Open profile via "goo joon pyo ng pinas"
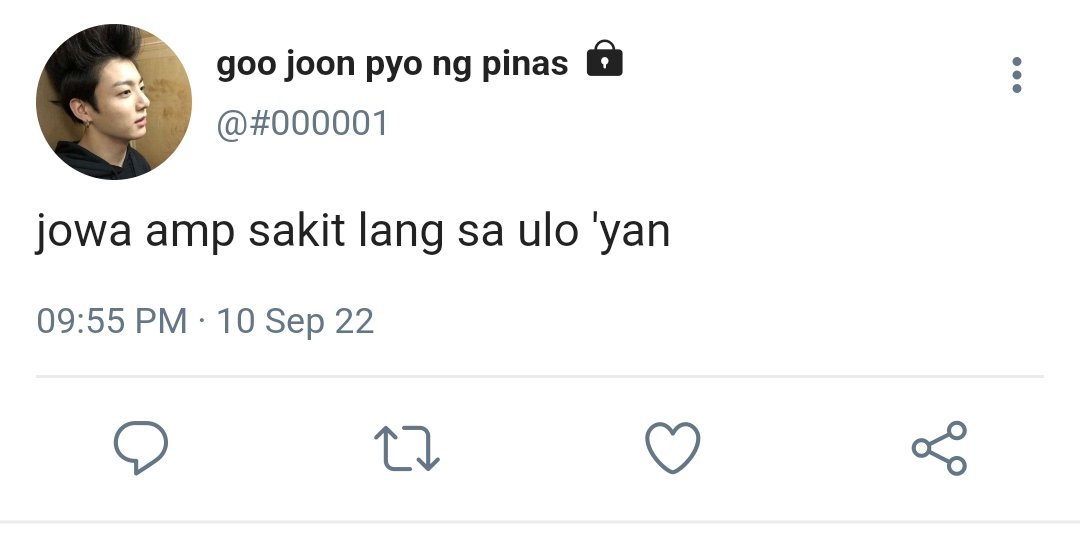The width and height of the screenshot is (1080, 540). point(392,65)
